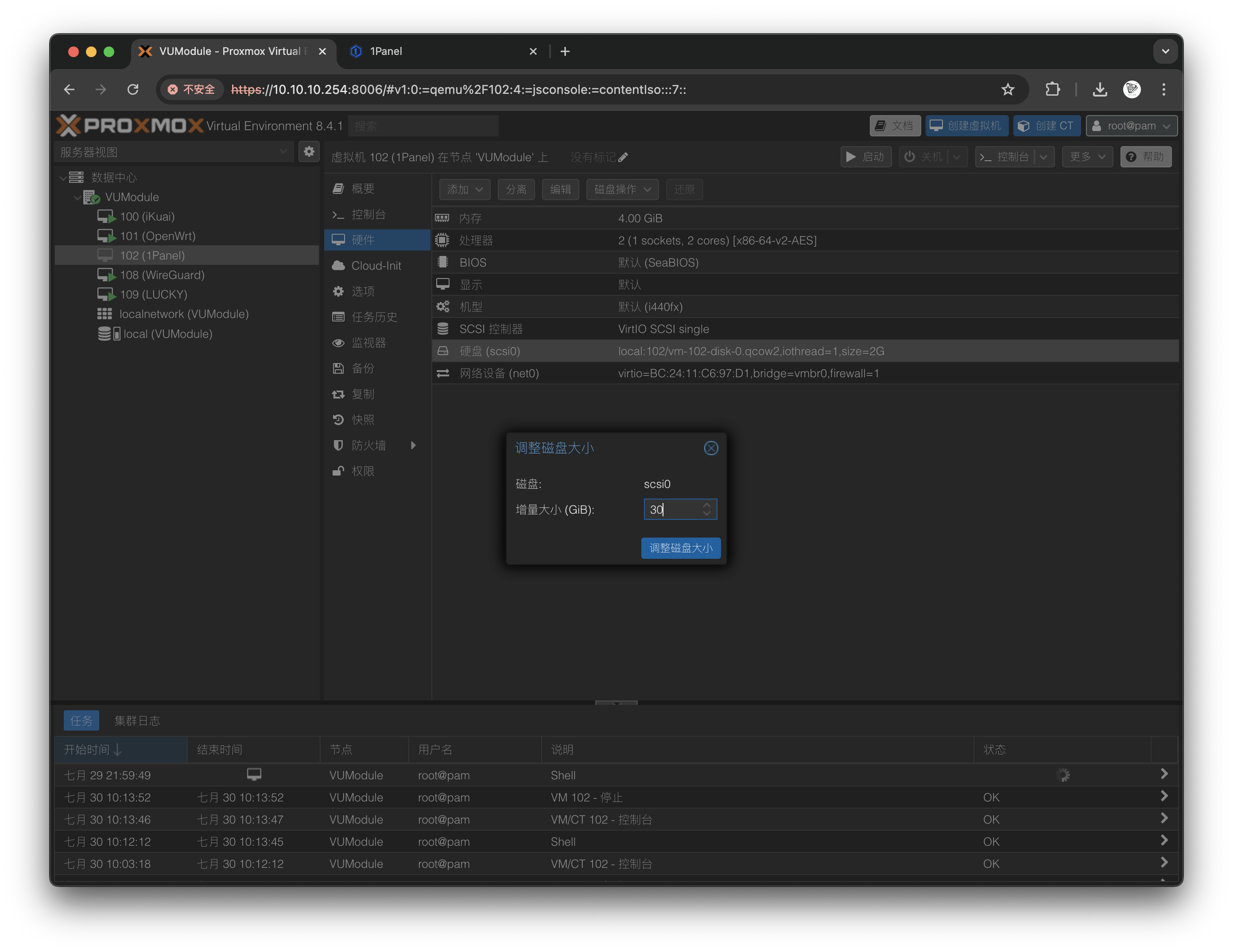Click the server view gear icon
This screenshot has height=952, width=1233.
pyautogui.click(x=309, y=152)
